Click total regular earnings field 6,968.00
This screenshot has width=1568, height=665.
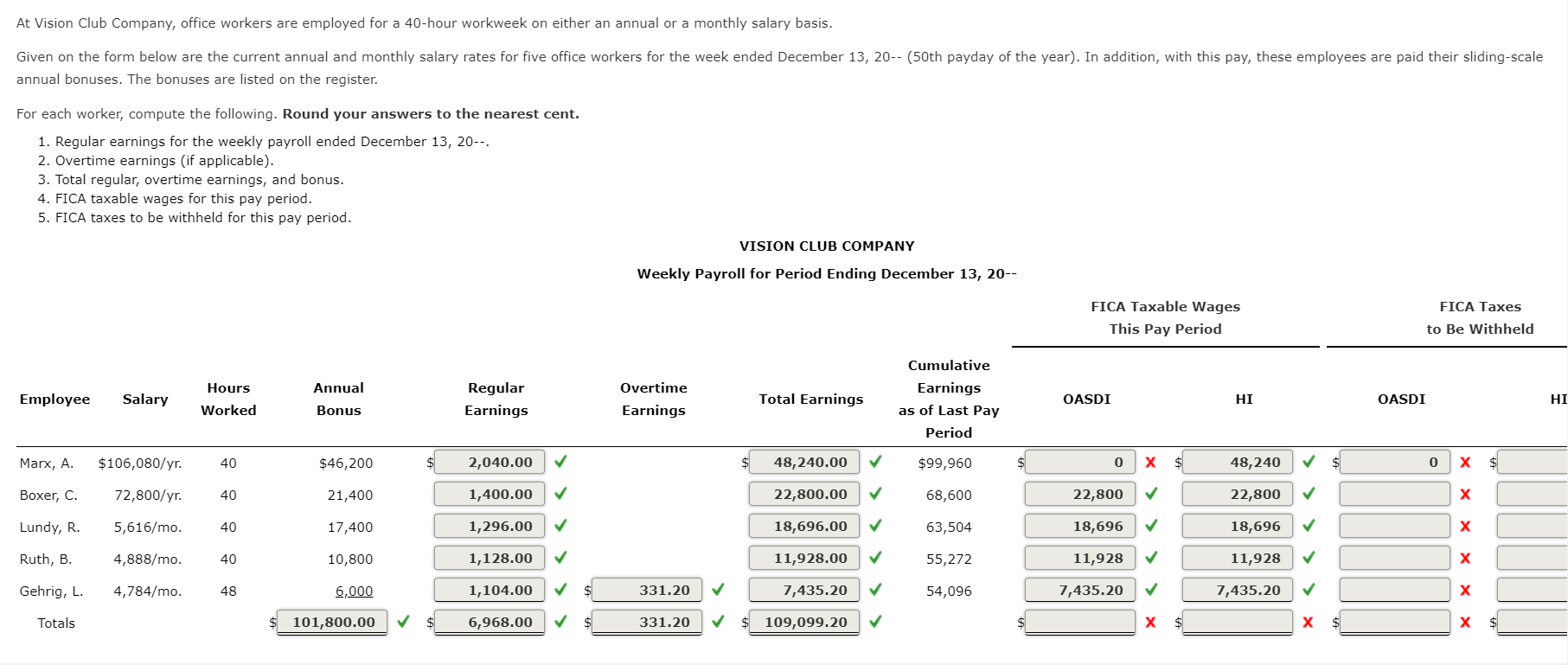(490, 622)
